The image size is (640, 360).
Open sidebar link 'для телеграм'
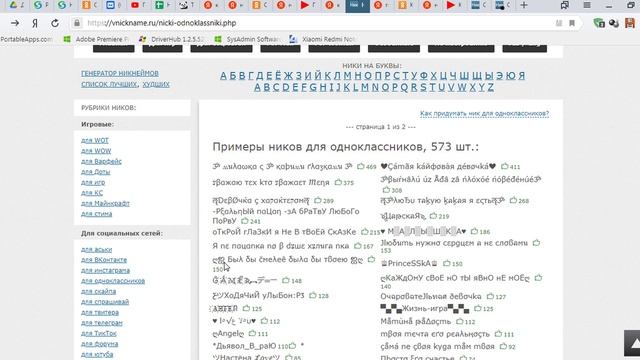pyautogui.click(x=102, y=323)
